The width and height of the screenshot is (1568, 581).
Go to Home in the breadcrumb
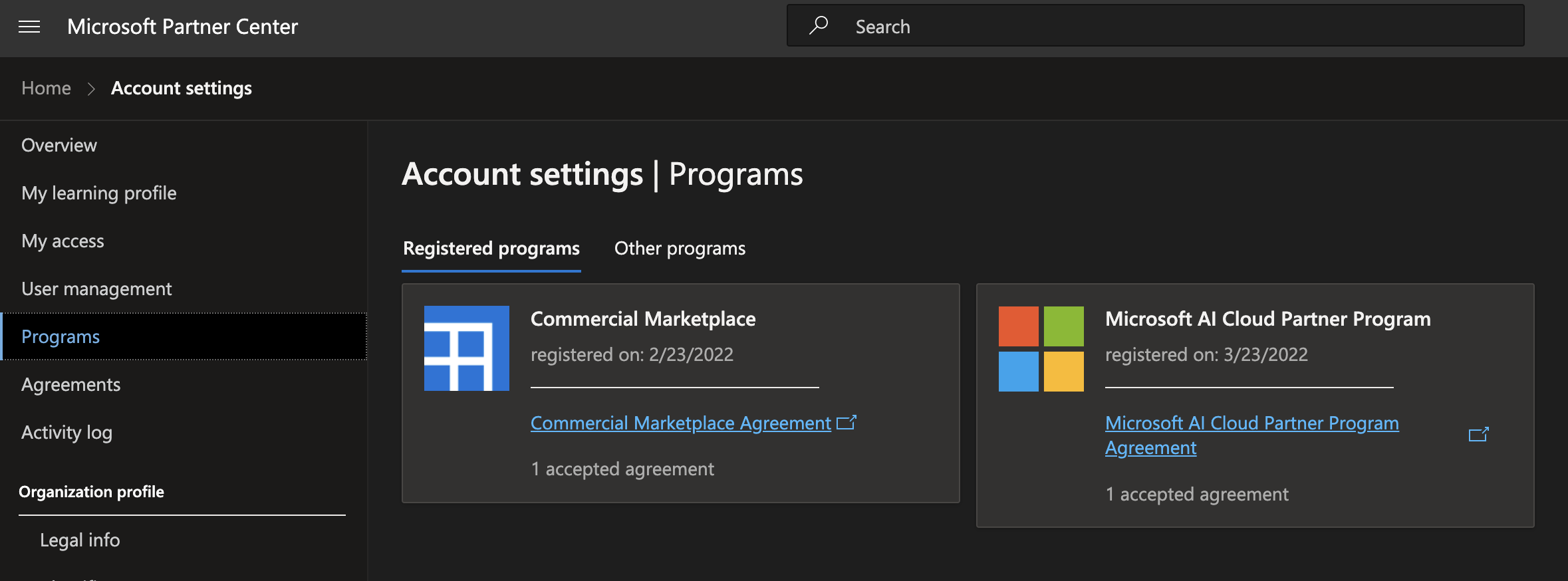click(46, 88)
